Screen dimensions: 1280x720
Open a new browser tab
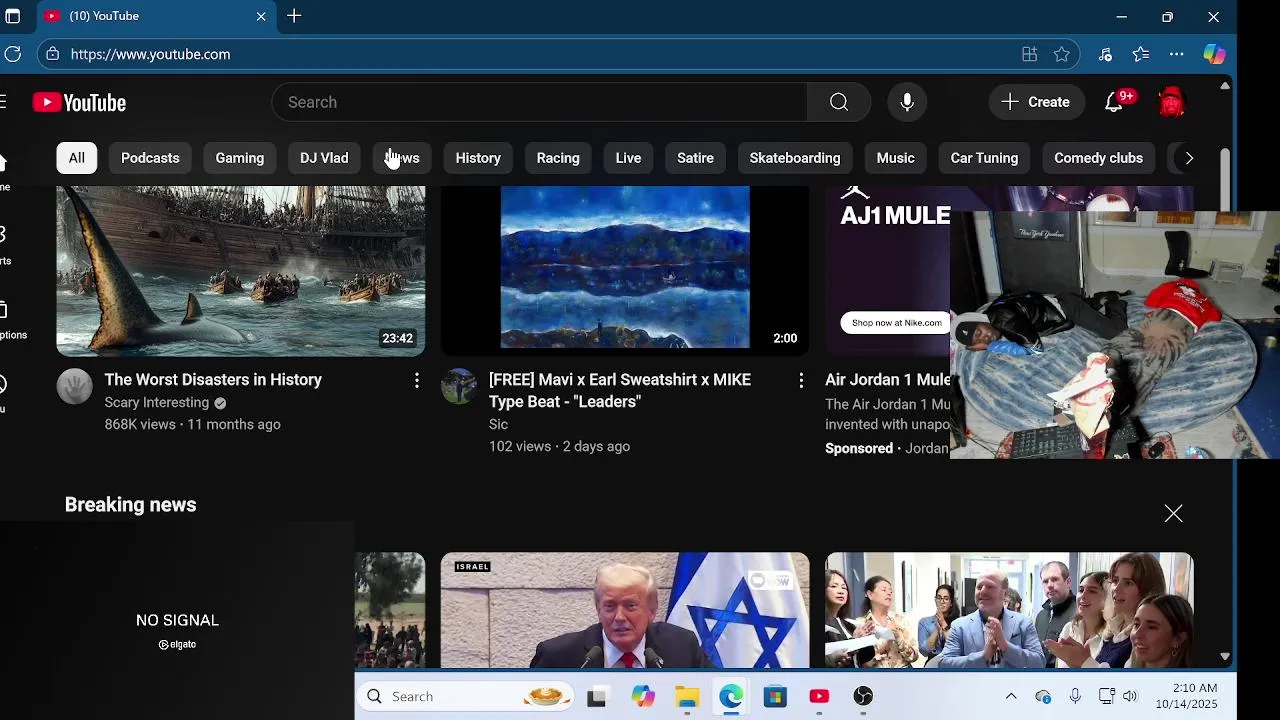pos(294,16)
